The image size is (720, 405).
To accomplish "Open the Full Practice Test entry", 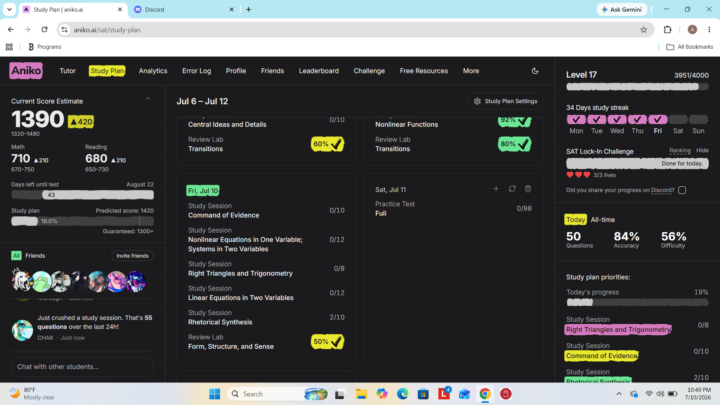I will (x=454, y=208).
